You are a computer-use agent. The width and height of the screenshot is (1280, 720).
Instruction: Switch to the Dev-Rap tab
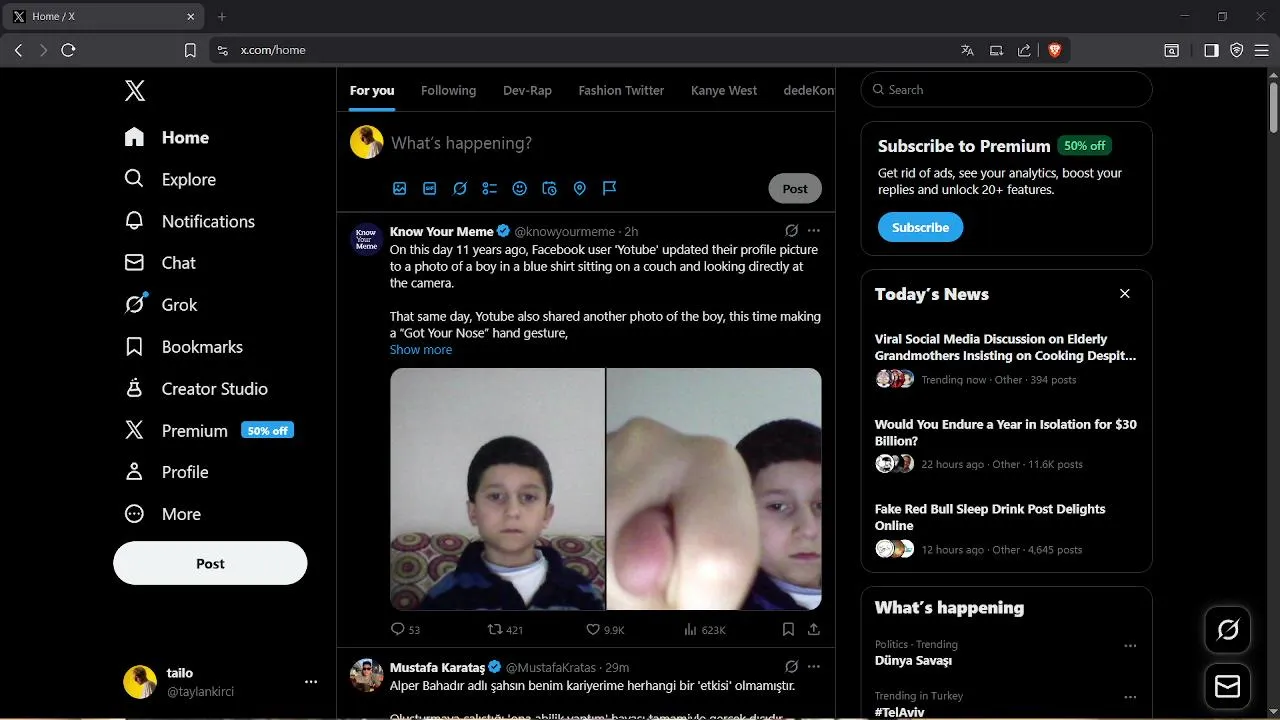[x=527, y=90]
